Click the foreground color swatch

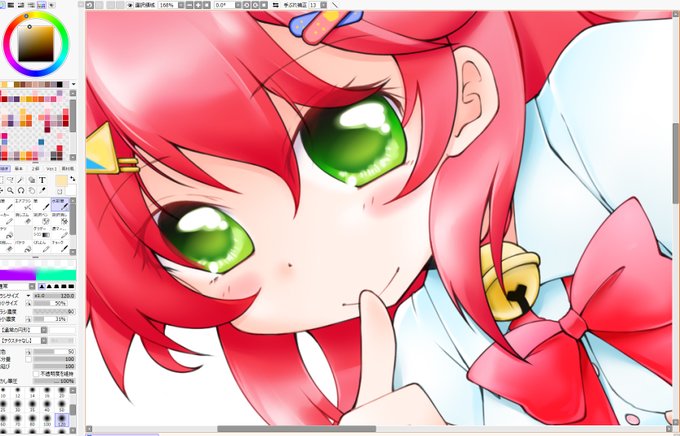click(x=62, y=180)
